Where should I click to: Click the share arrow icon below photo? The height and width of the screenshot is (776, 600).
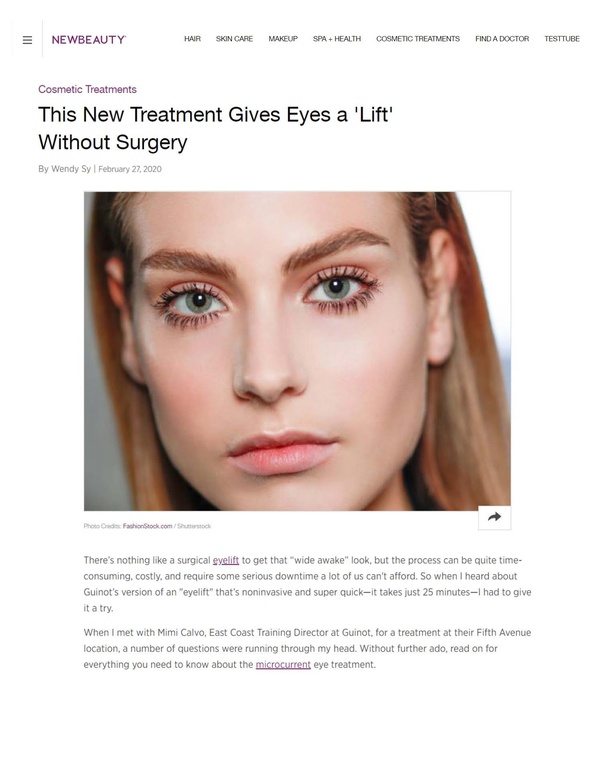point(494,517)
